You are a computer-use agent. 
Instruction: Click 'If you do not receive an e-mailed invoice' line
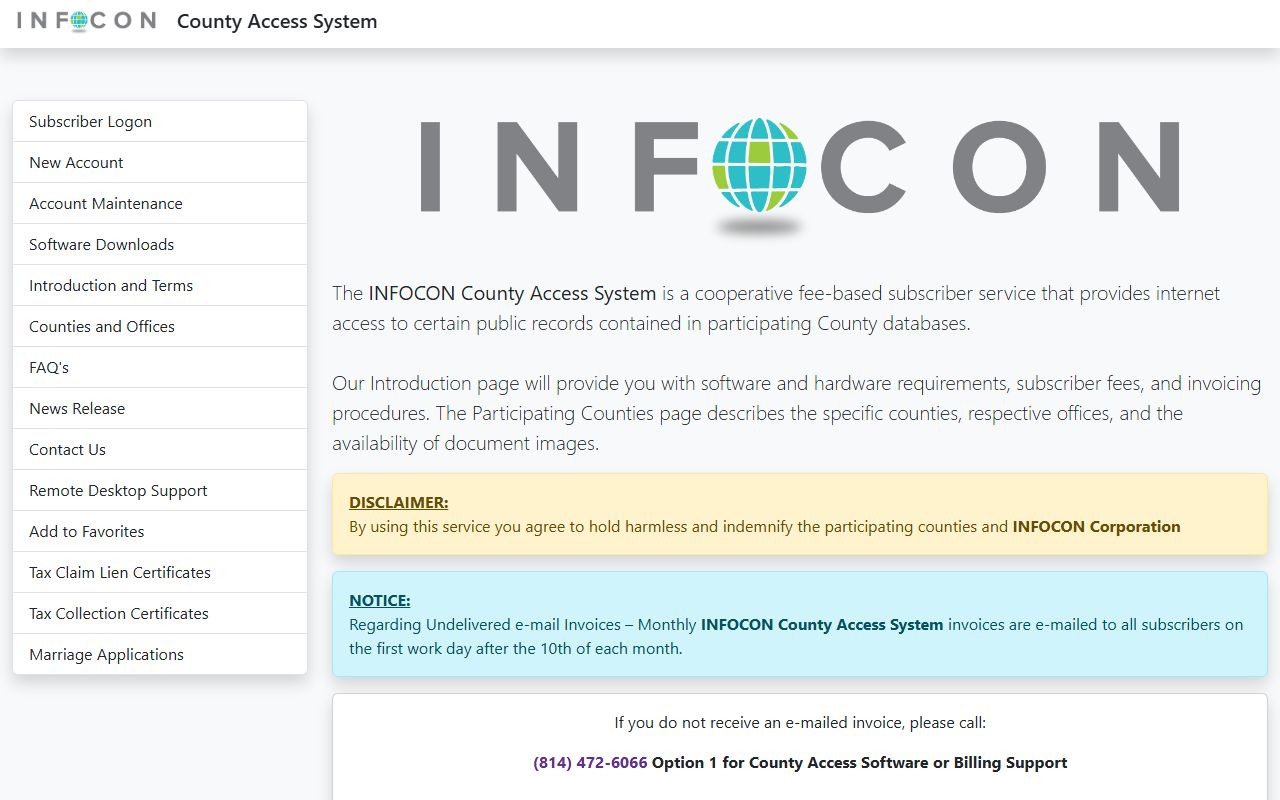(x=800, y=722)
